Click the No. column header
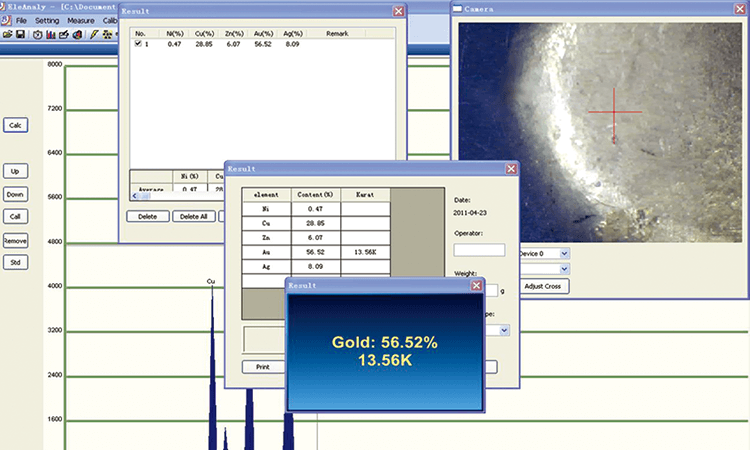Image resolution: width=750 pixels, height=450 pixels. tap(140, 33)
